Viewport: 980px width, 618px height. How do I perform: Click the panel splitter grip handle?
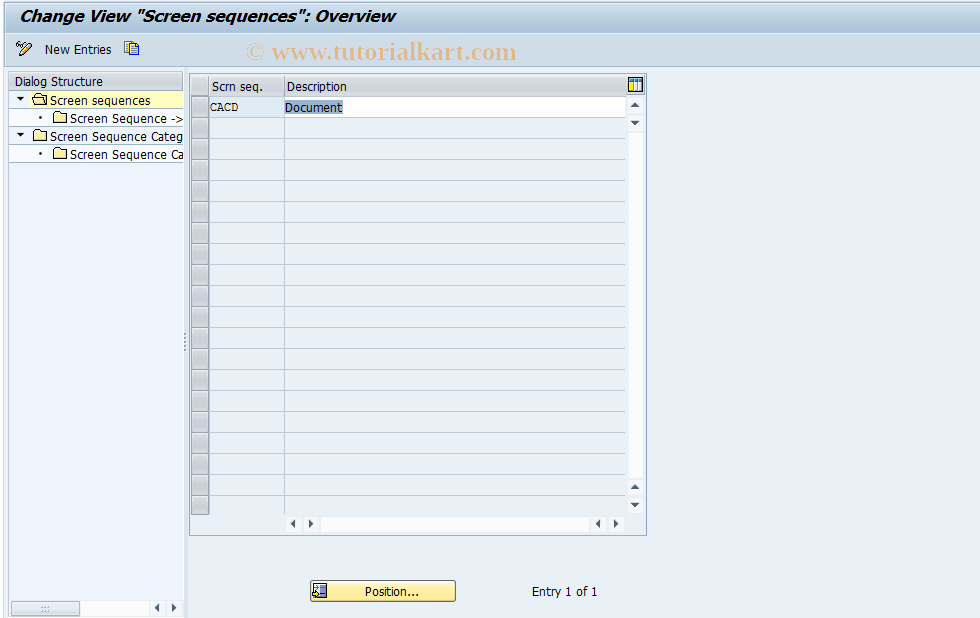click(x=185, y=342)
